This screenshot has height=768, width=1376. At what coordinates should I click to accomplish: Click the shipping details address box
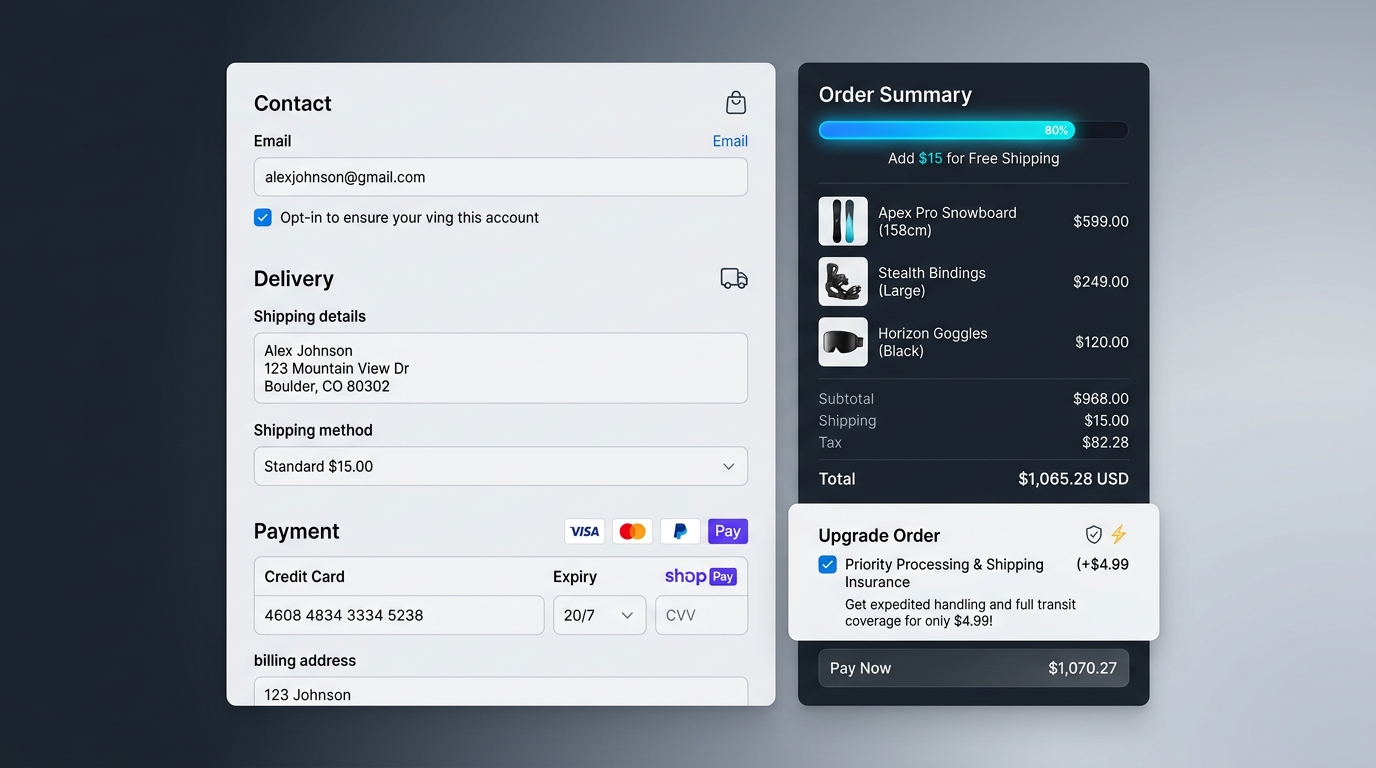[501, 368]
